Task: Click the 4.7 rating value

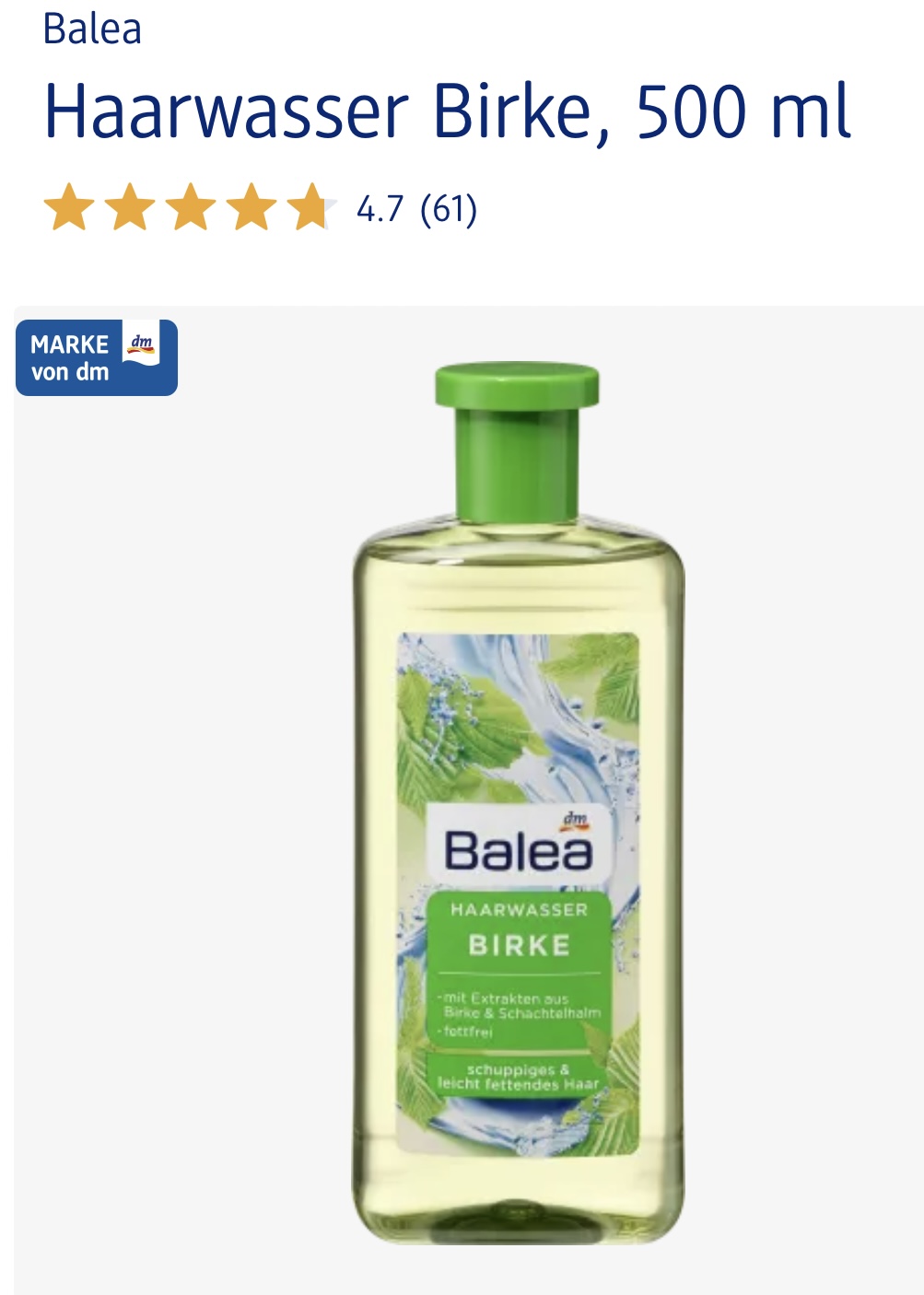Action: pyautogui.click(x=380, y=210)
